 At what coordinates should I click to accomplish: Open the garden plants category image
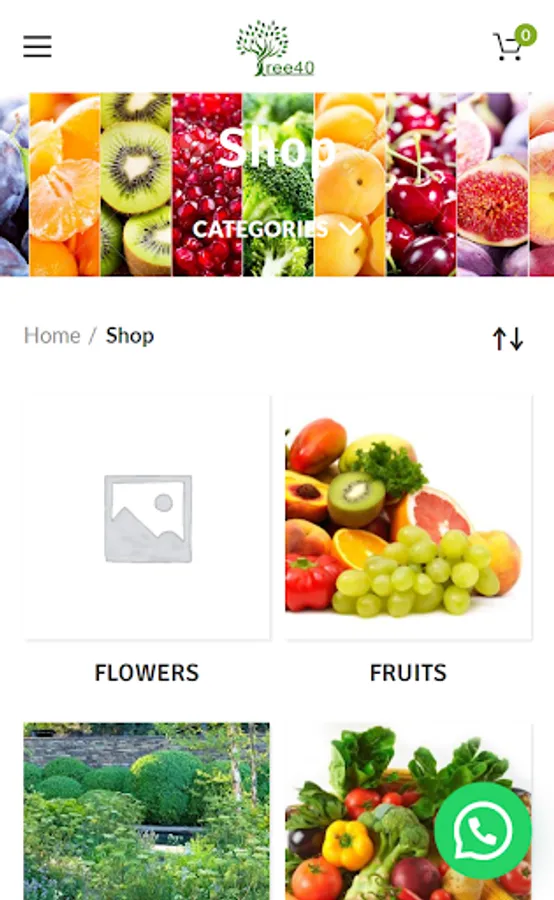pyautogui.click(x=146, y=811)
